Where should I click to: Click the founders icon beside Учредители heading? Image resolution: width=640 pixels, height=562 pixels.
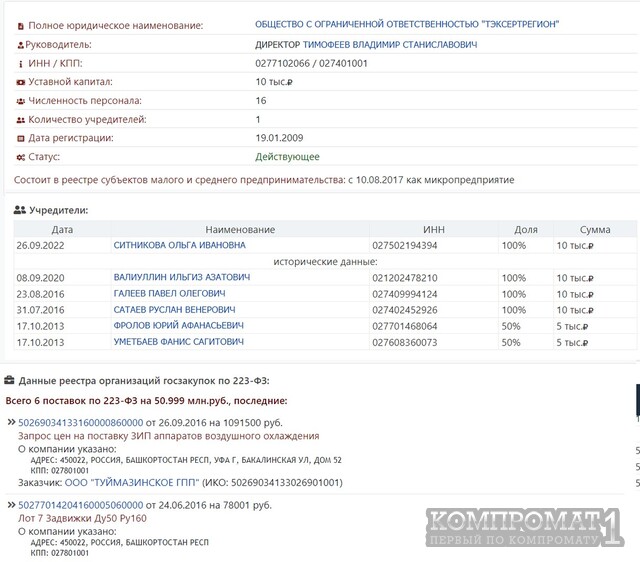click(x=20, y=210)
